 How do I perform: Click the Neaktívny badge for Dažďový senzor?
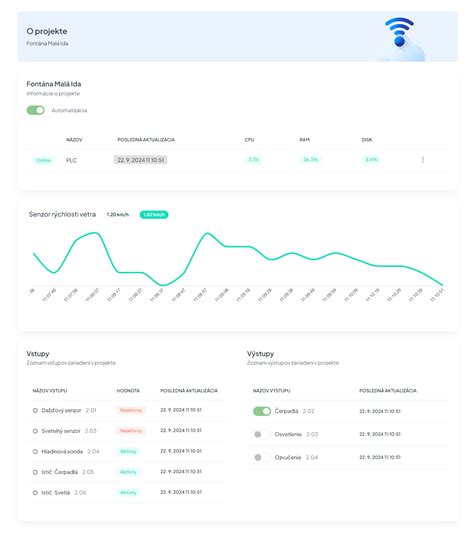pyautogui.click(x=131, y=410)
